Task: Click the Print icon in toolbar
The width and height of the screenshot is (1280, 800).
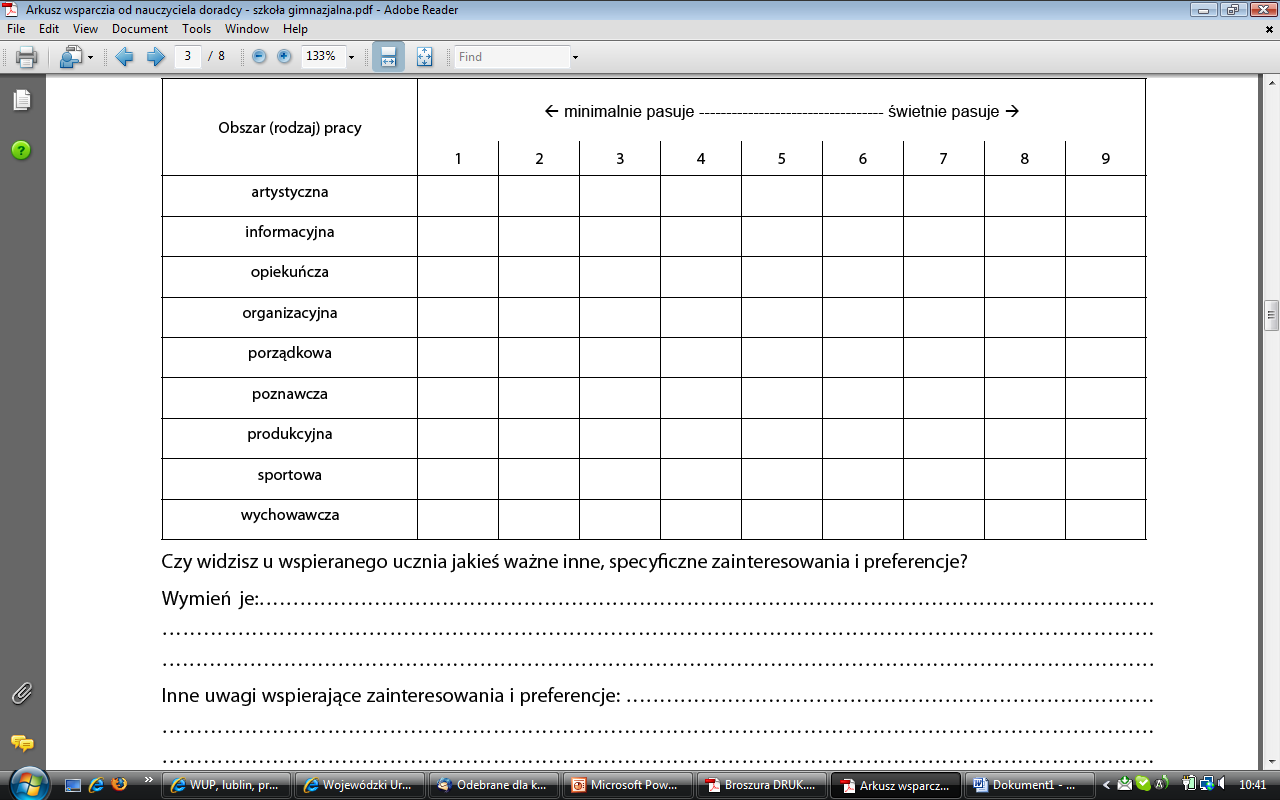Action: coord(26,57)
